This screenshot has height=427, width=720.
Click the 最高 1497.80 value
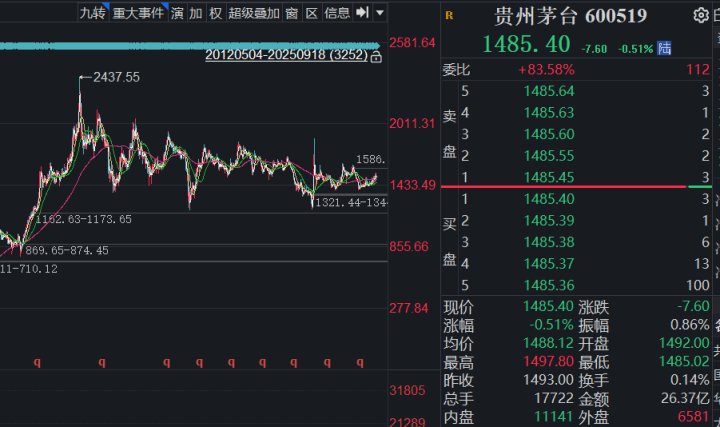click(548, 361)
